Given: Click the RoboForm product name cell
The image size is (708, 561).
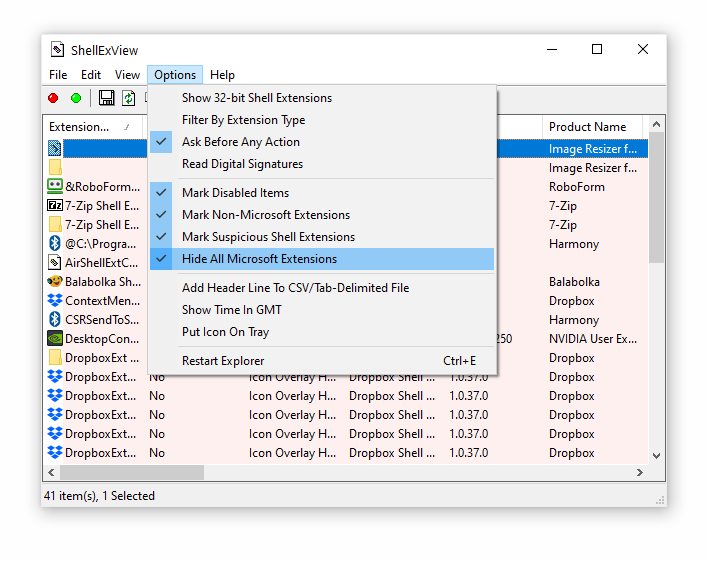Looking at the screenshot, I should [577, 187].
